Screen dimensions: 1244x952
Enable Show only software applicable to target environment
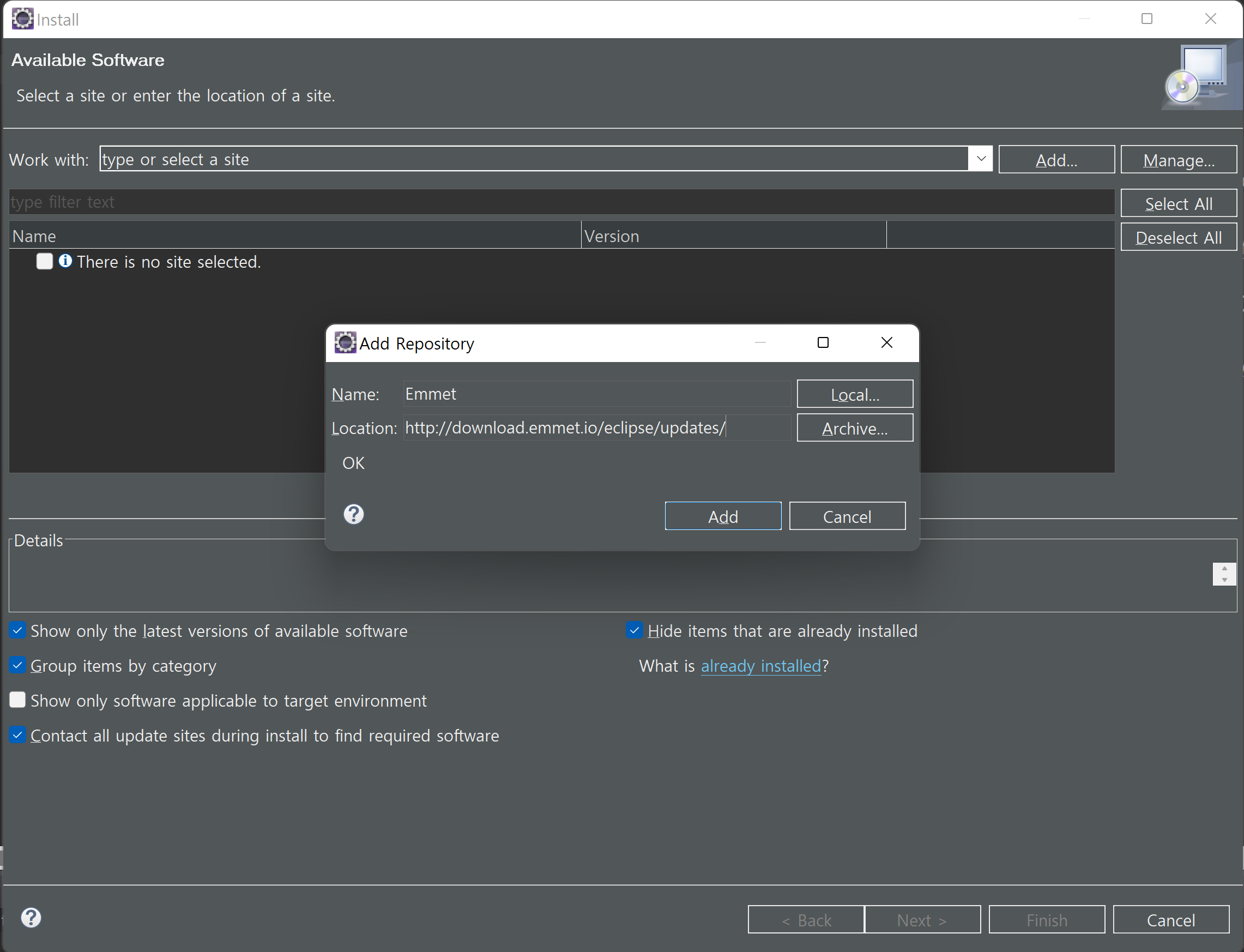(17, 700)
